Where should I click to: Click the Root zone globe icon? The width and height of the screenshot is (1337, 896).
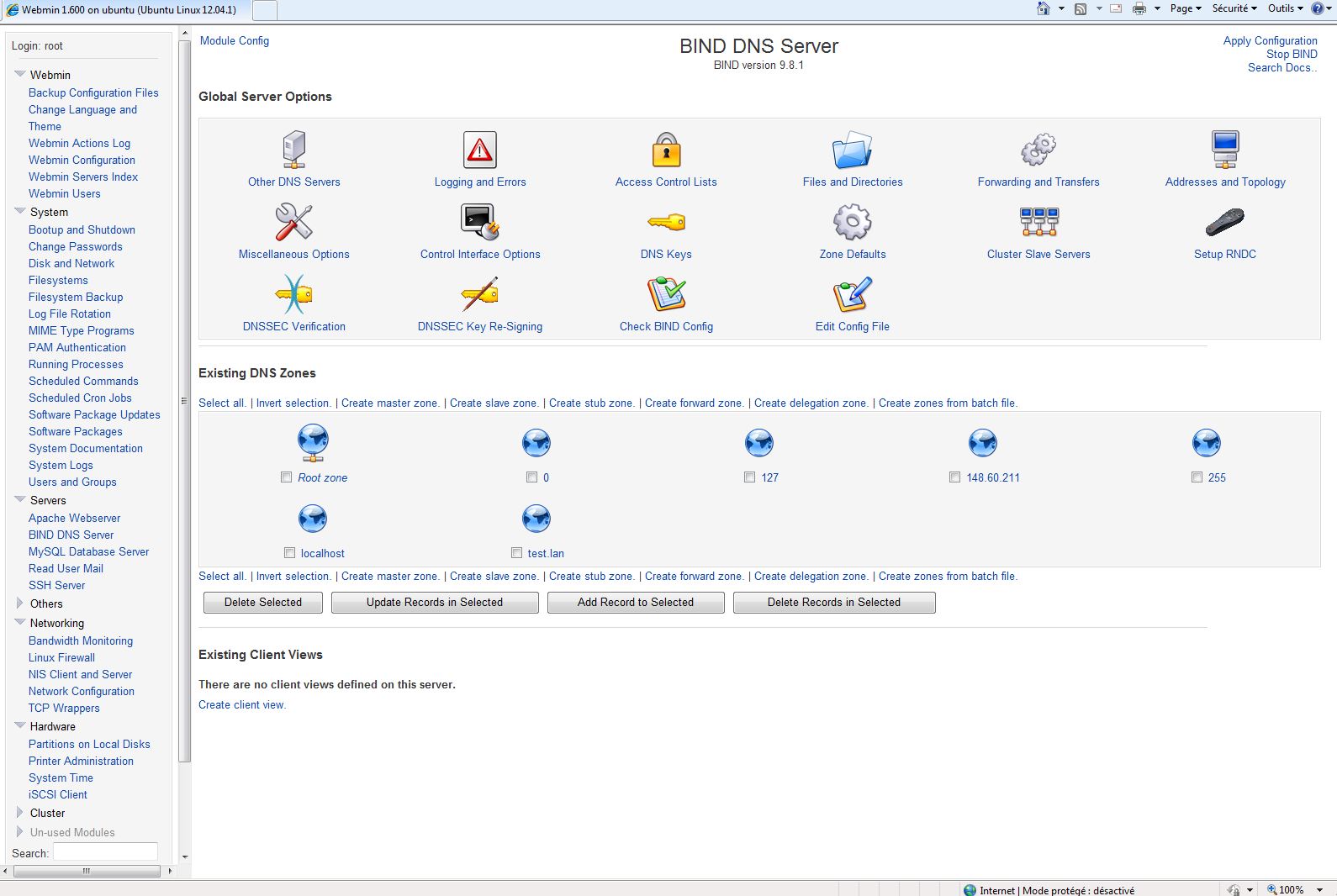point(313,443)
